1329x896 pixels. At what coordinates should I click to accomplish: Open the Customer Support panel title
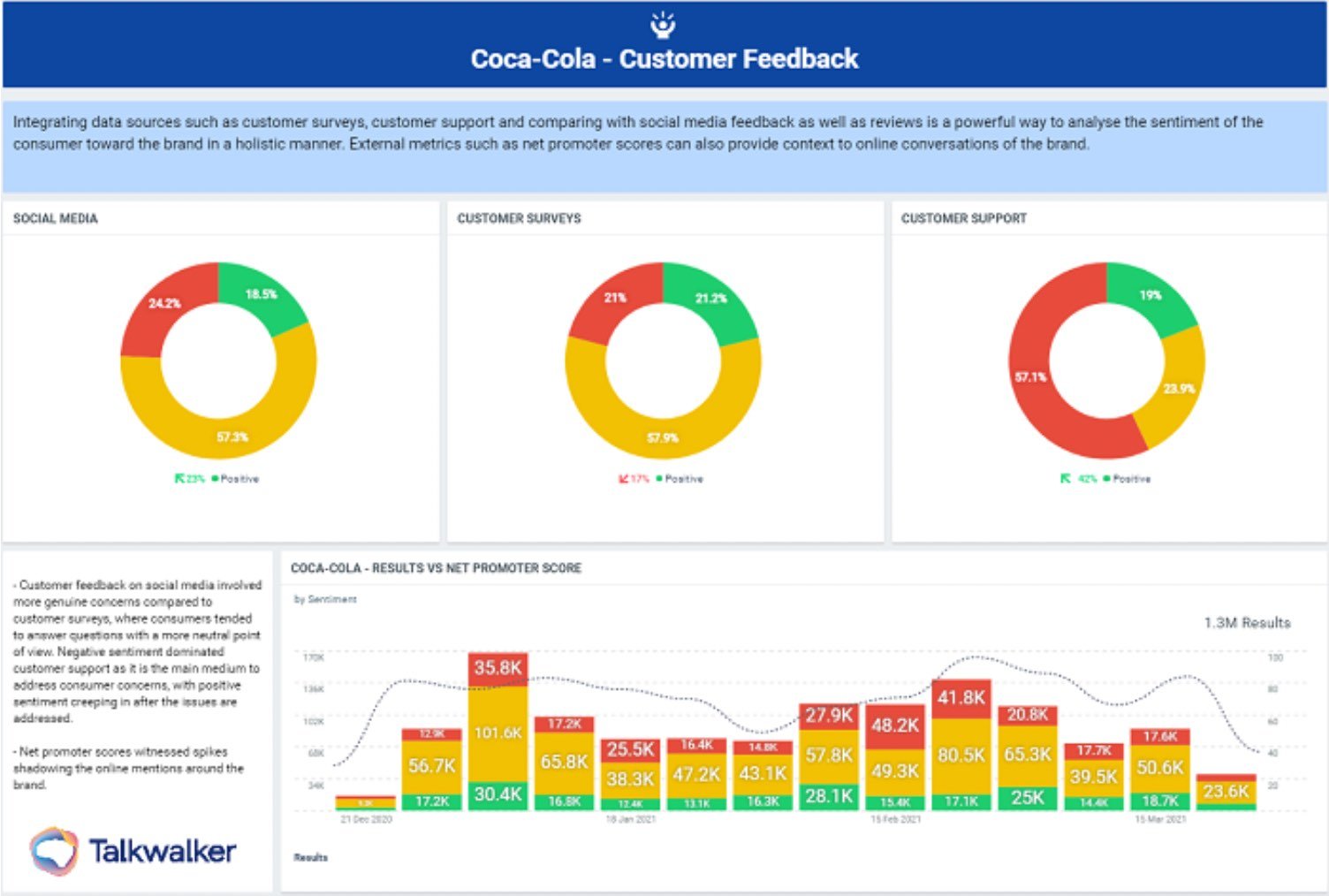click(x=964, y=218)
